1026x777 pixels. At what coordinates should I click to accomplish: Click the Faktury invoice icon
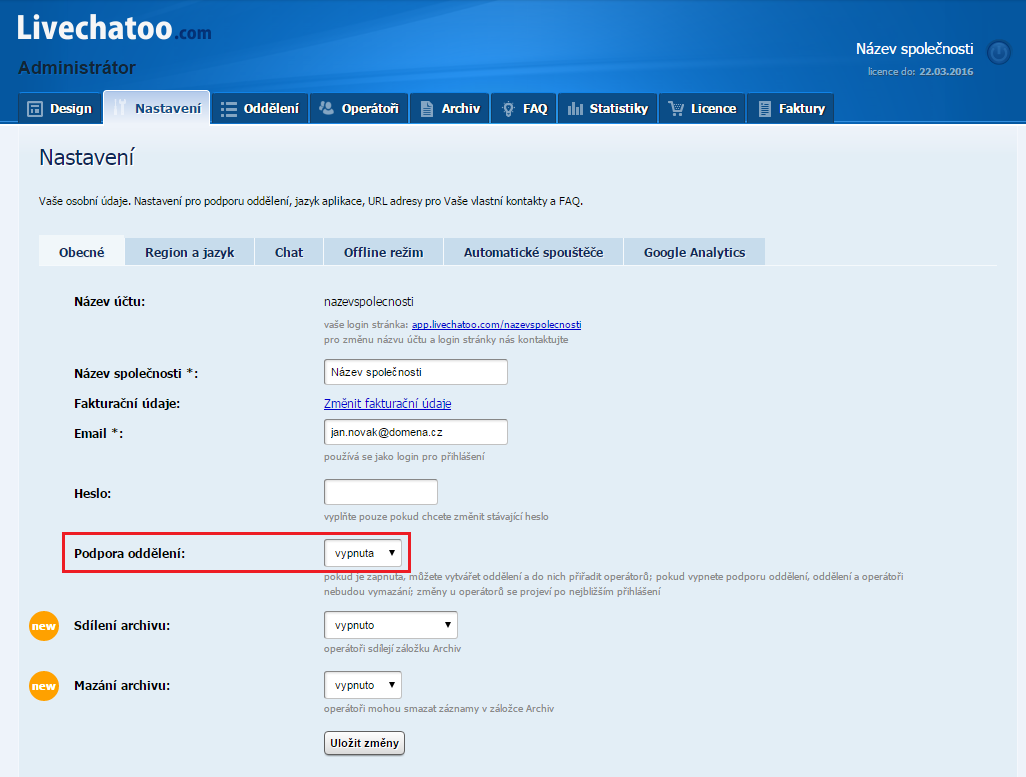[x=764, y=108]
